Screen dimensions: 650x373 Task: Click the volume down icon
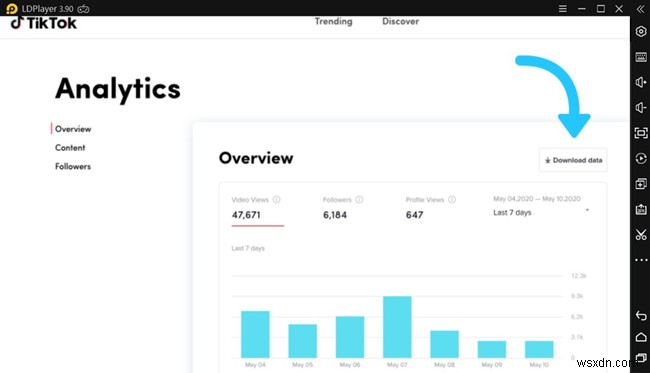tap(641, 108)
